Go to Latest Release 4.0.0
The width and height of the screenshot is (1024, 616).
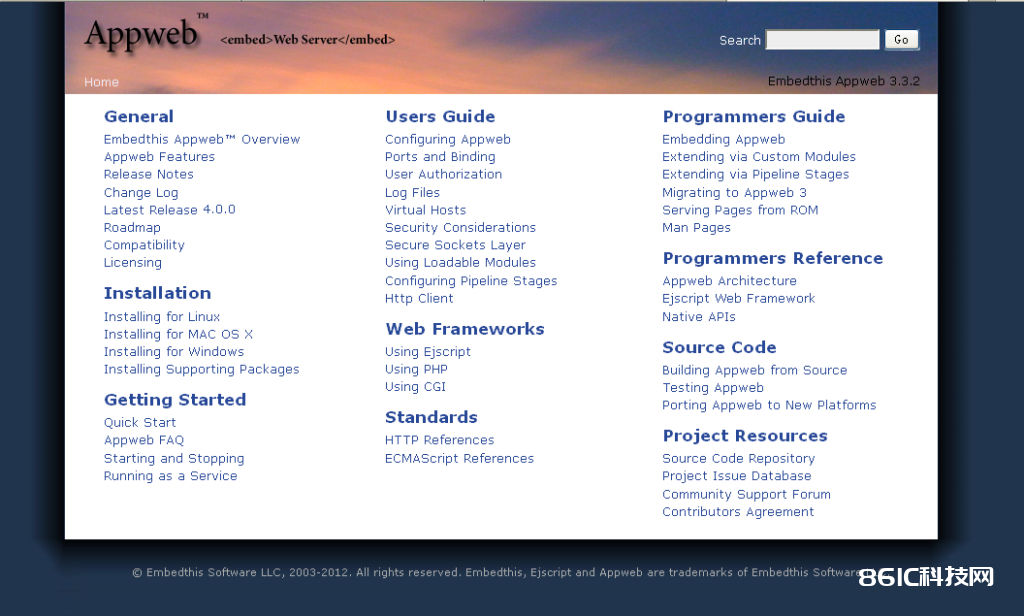(170, 210)
